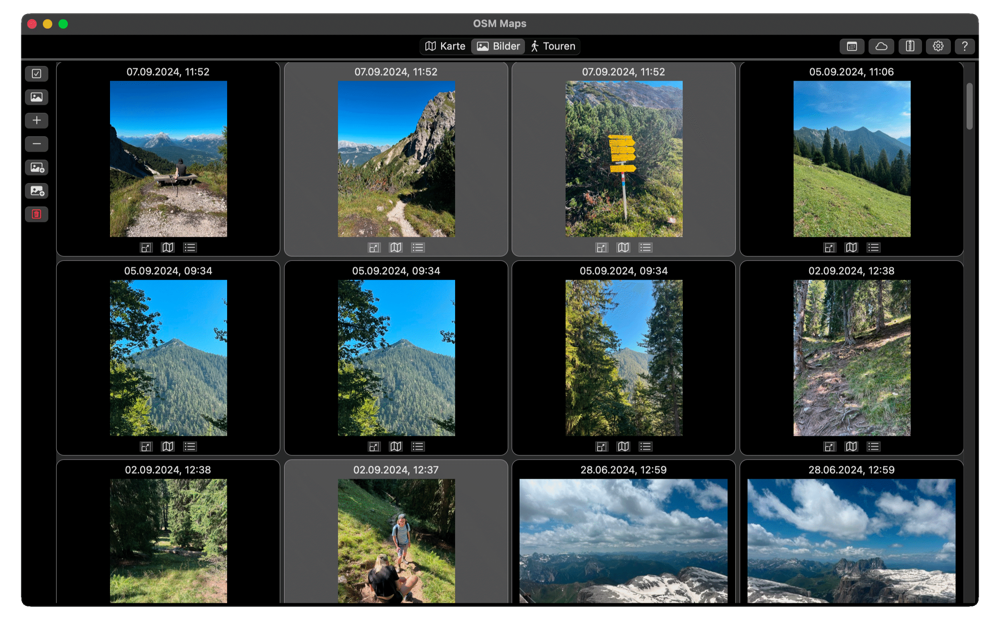
Task: Click the expand icon on the 05.09.2024, 11:06 card
Action: [829, 247]
